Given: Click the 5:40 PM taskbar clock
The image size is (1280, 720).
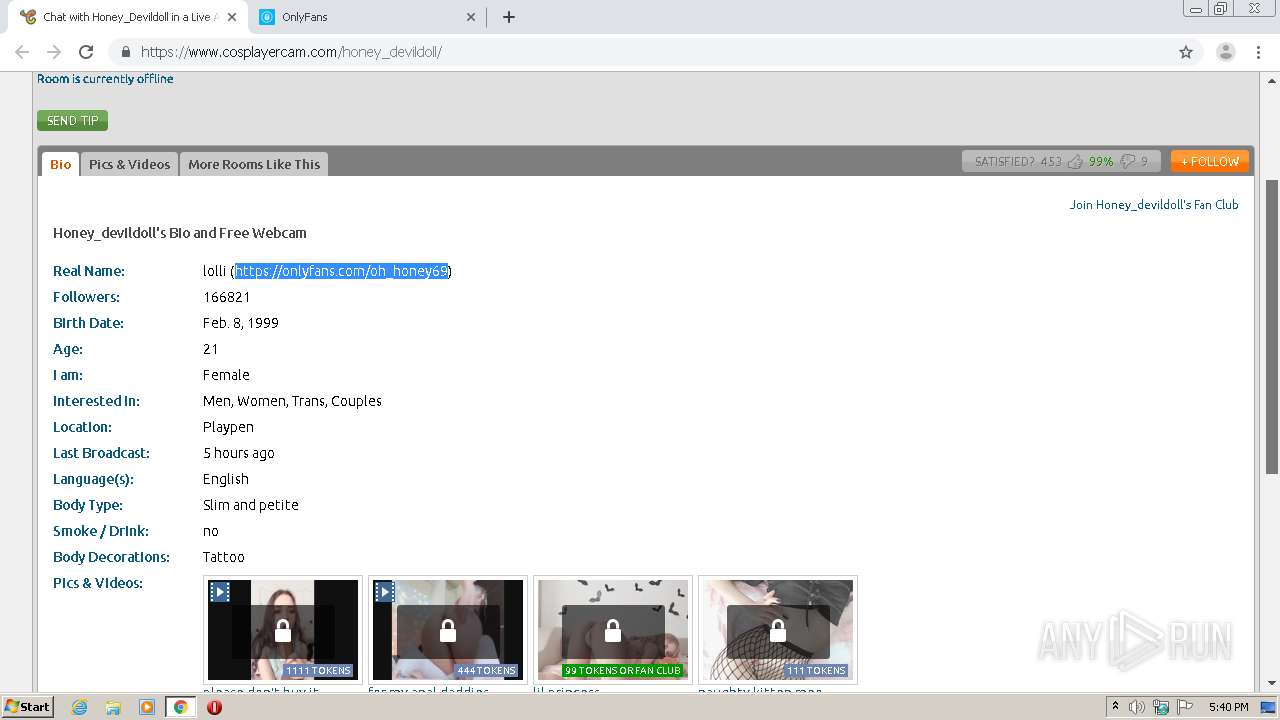Looking at the screenshot, I should coord(1228,707).
